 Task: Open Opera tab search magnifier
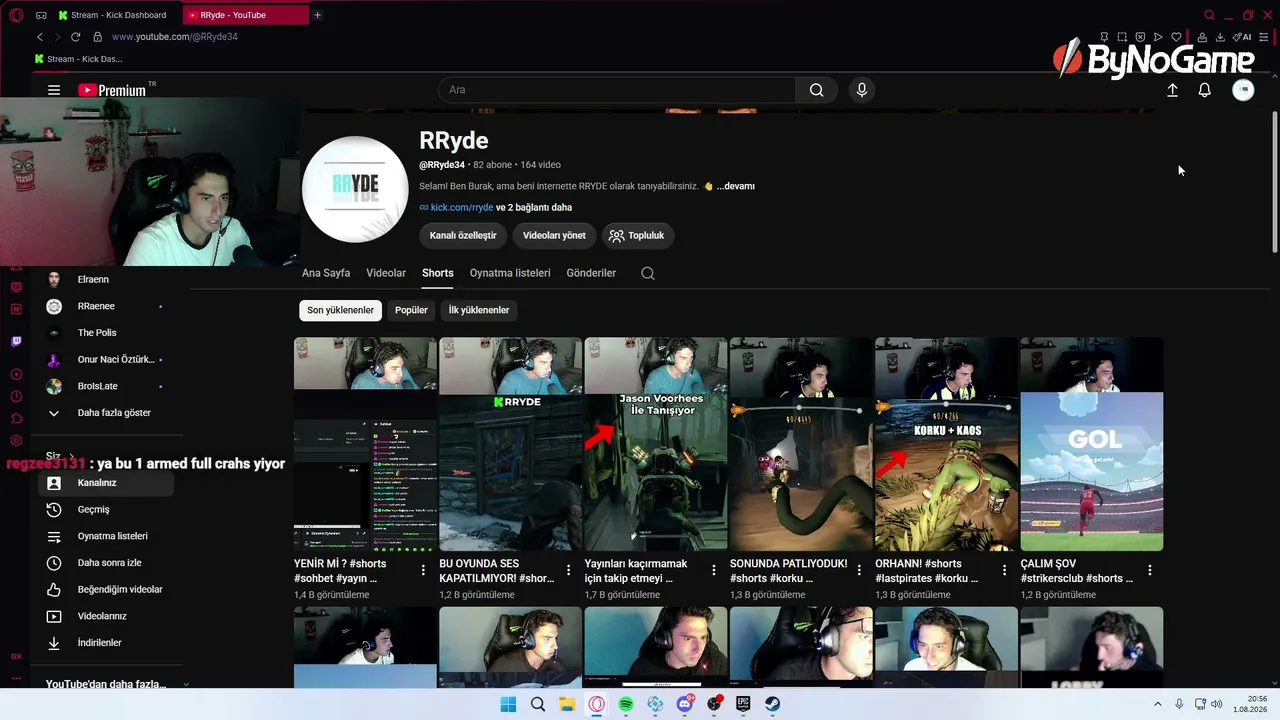click(x=1209, y=15)
